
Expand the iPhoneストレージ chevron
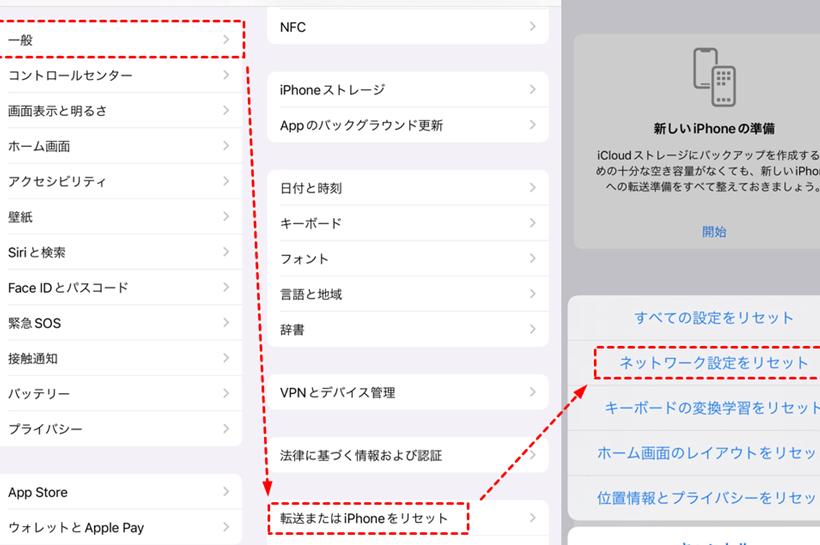(532, 90)
